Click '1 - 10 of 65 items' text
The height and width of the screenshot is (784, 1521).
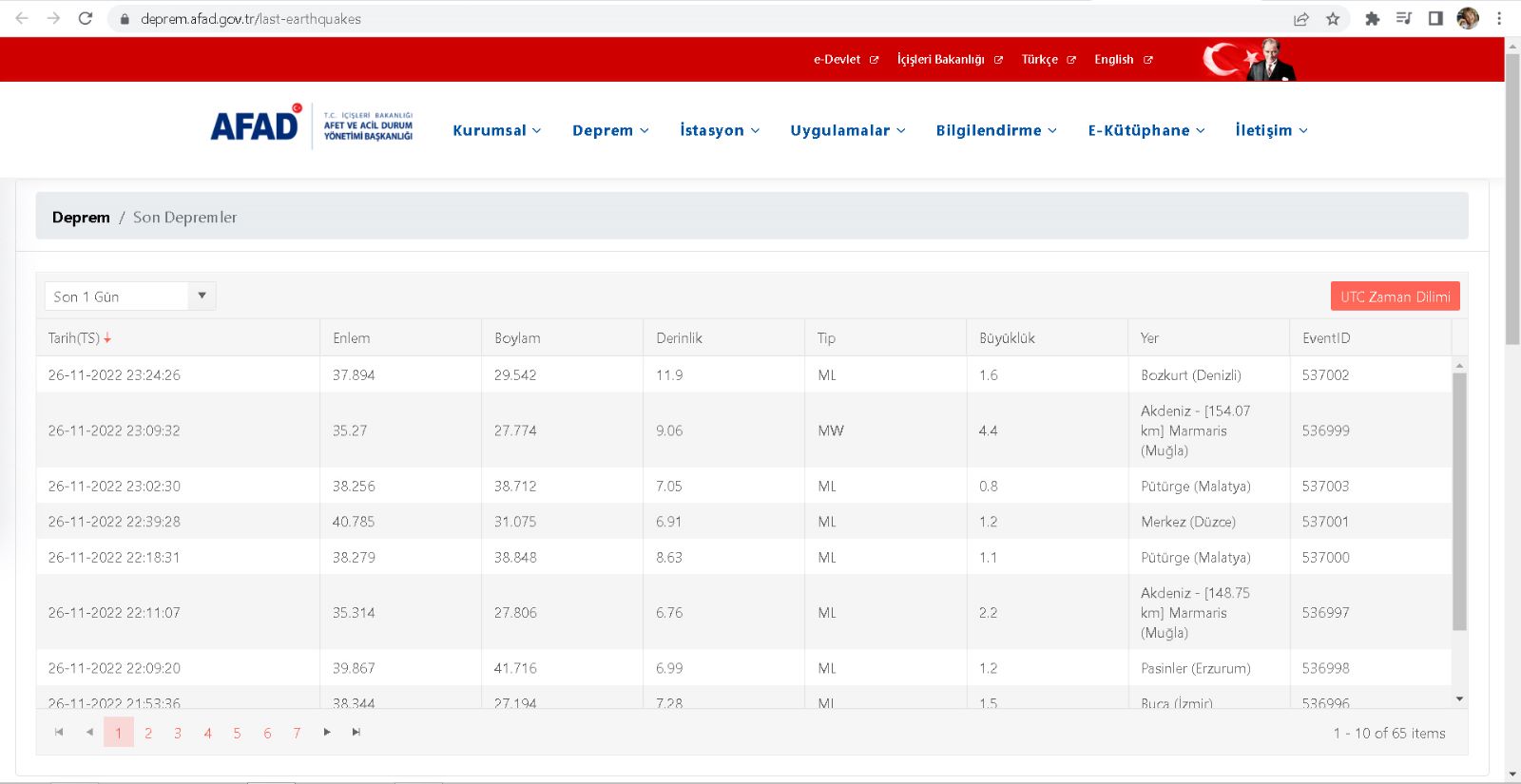tap(1389, 733)
